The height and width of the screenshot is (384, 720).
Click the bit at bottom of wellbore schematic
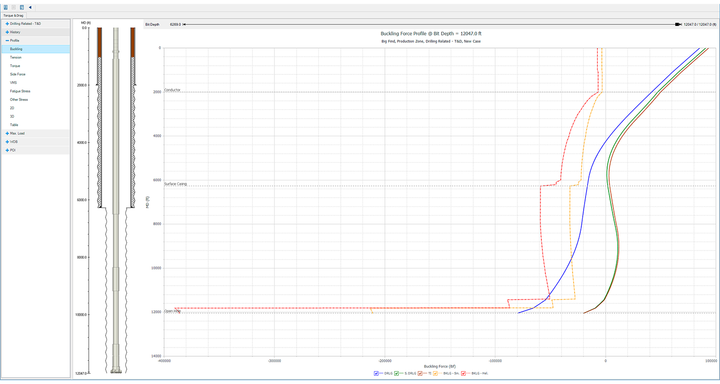coord(116,370)
